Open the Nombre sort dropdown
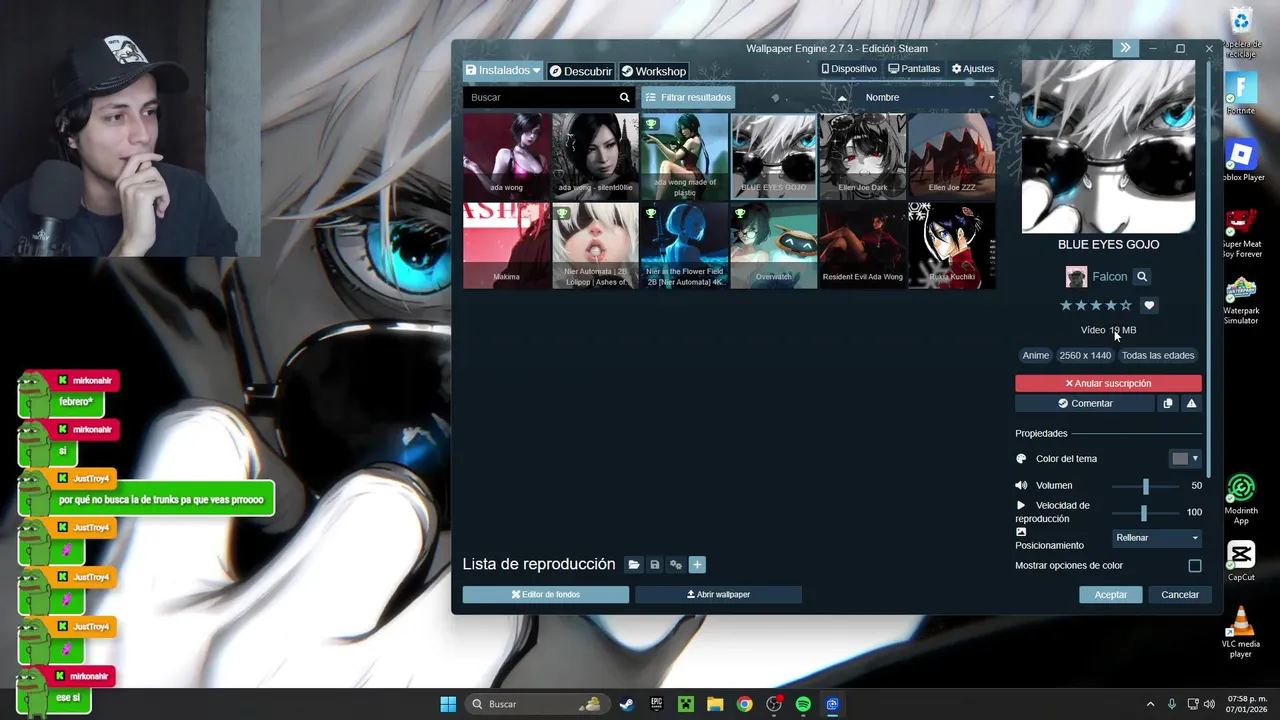 [929, 97]
